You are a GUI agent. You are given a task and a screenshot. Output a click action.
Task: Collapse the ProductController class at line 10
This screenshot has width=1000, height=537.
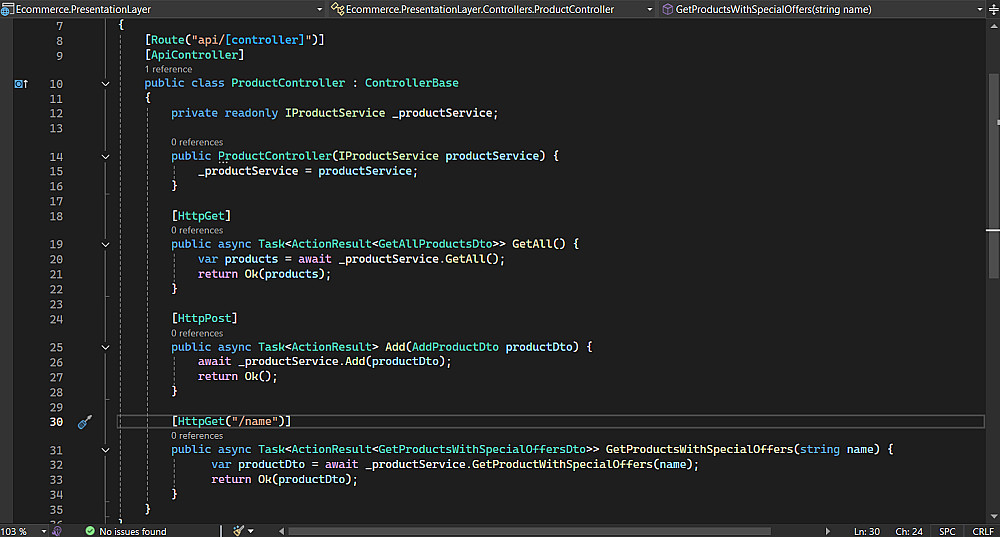click(105, 84)
